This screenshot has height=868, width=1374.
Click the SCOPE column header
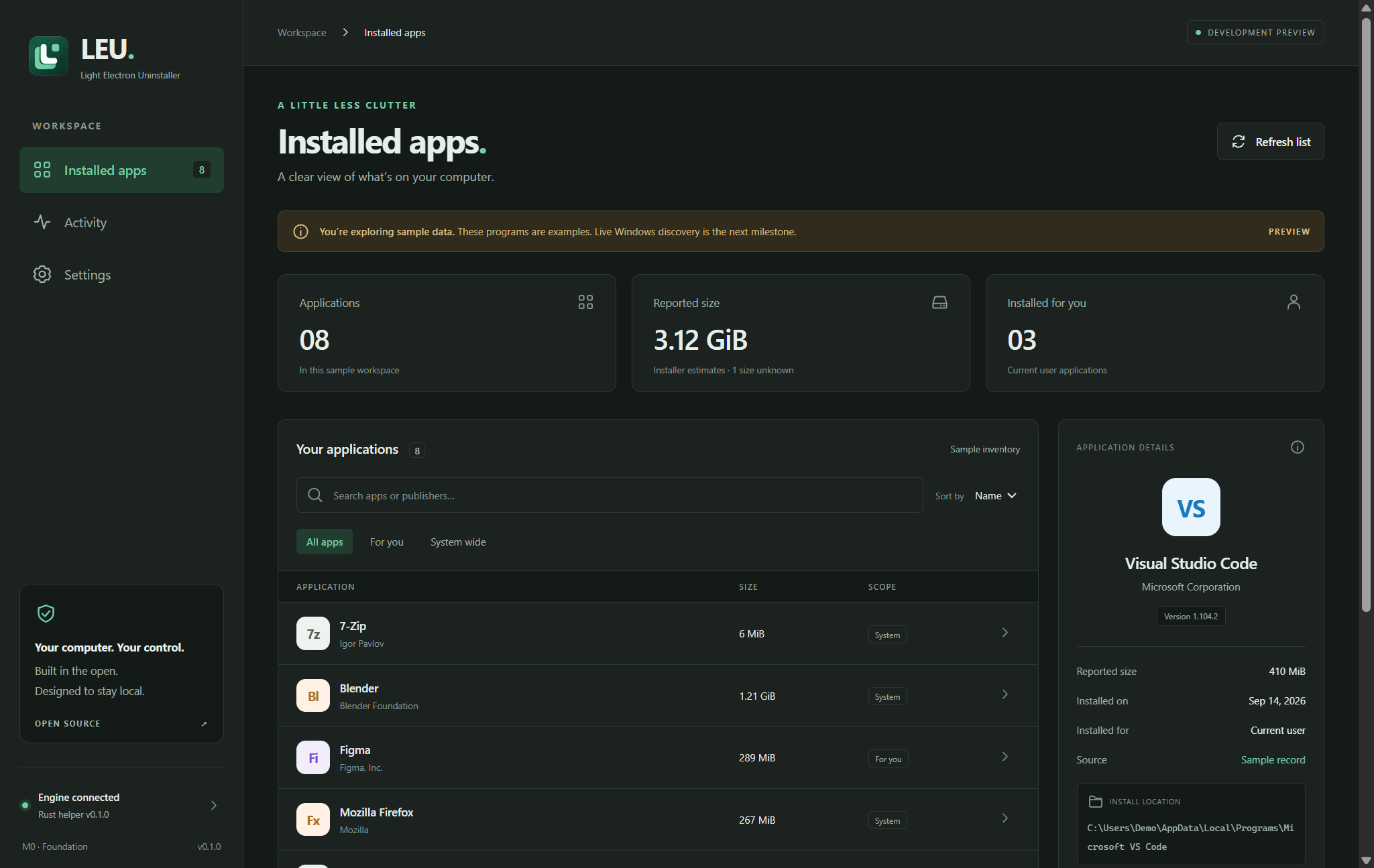pyautogui.click(x=882, y=586)
